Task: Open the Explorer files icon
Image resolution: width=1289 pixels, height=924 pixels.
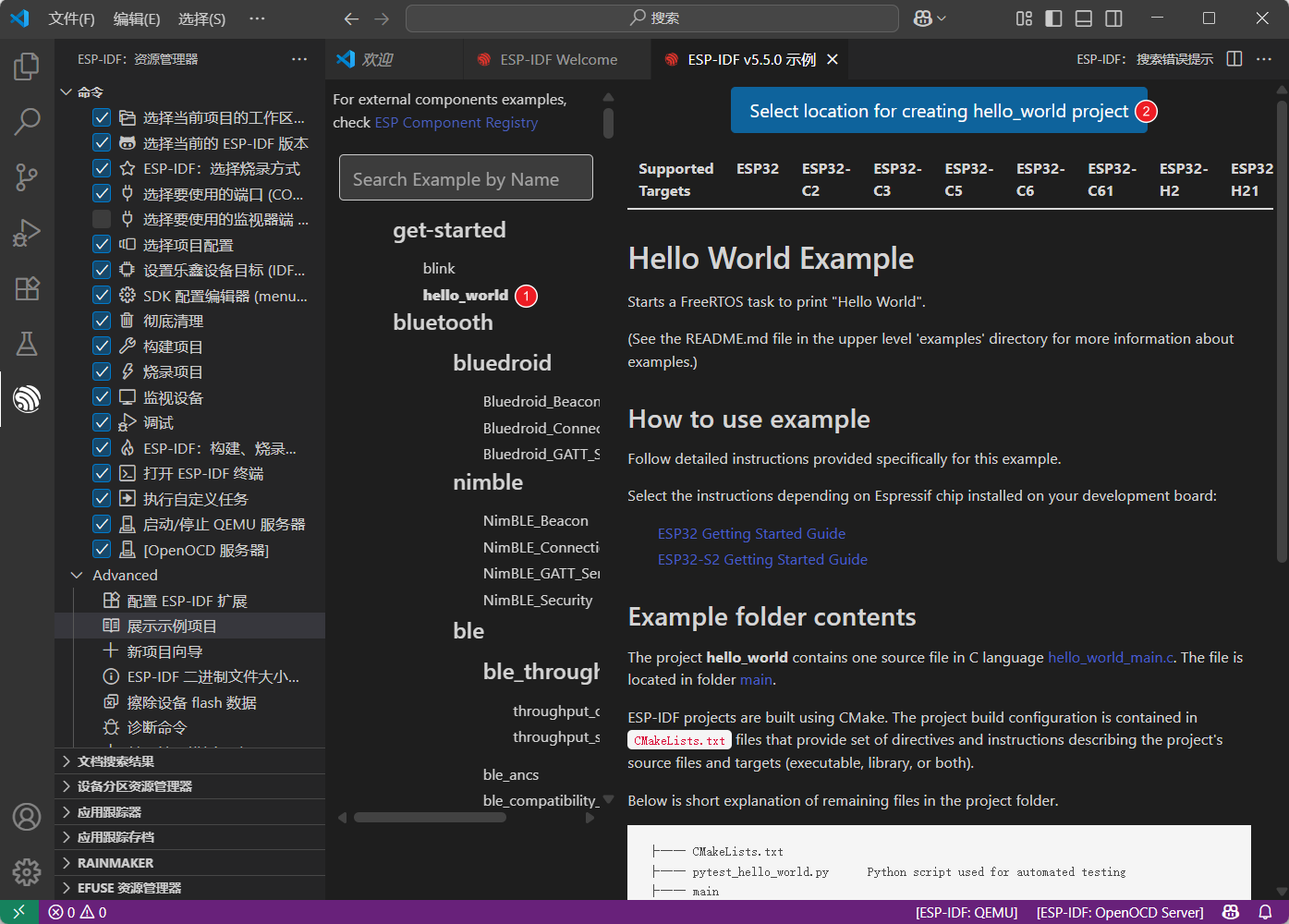Action: tap(27, 67)
